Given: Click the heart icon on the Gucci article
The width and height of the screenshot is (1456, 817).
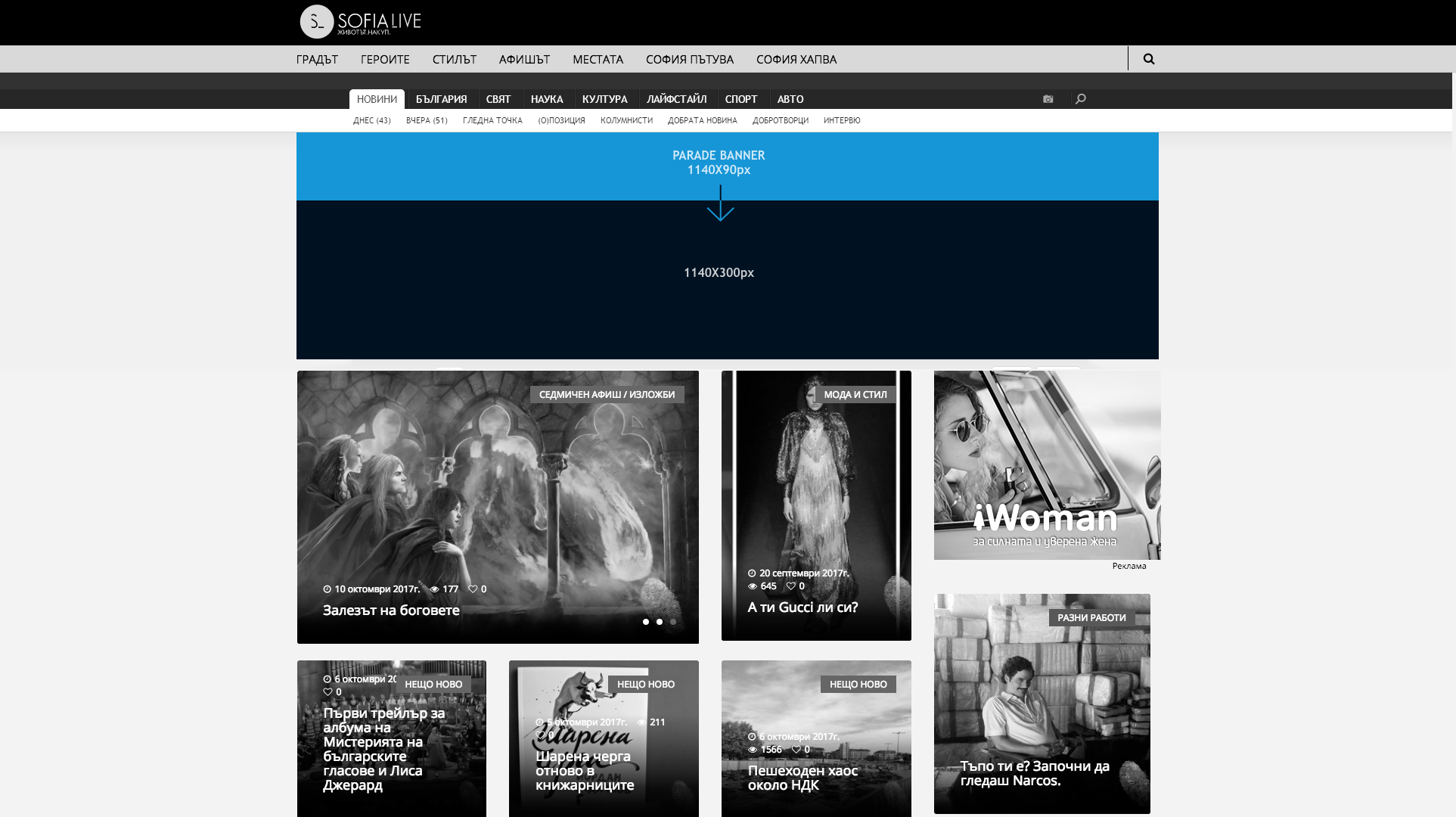Looking at the screenshot, I should [790, 586].
